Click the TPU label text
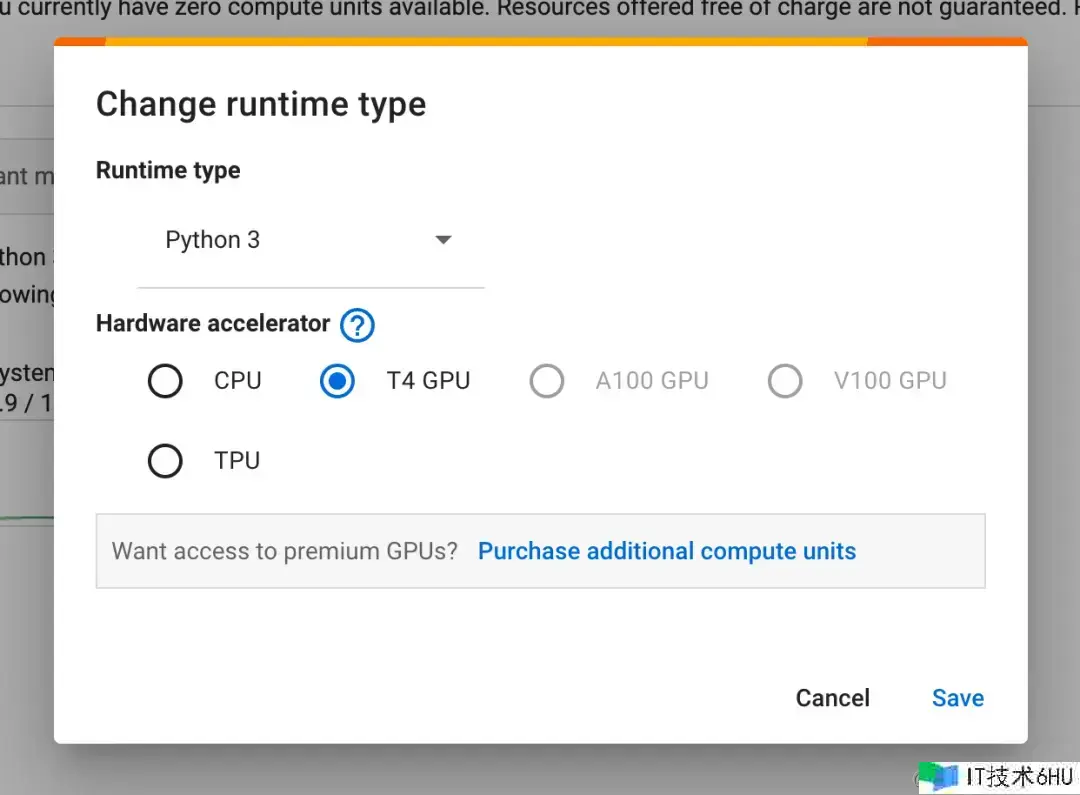 point(237,461)
